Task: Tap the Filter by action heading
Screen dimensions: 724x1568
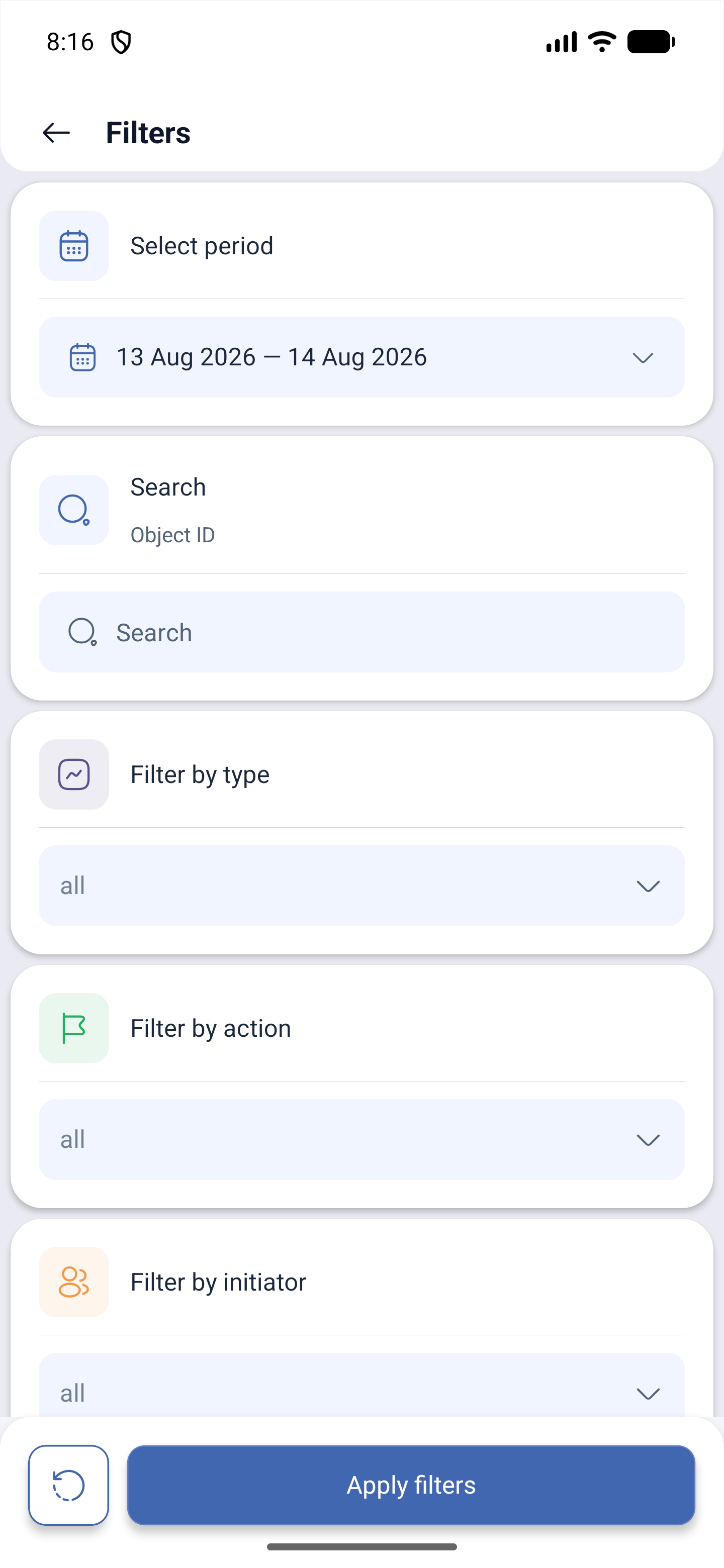Action: tap(211, 1028)
